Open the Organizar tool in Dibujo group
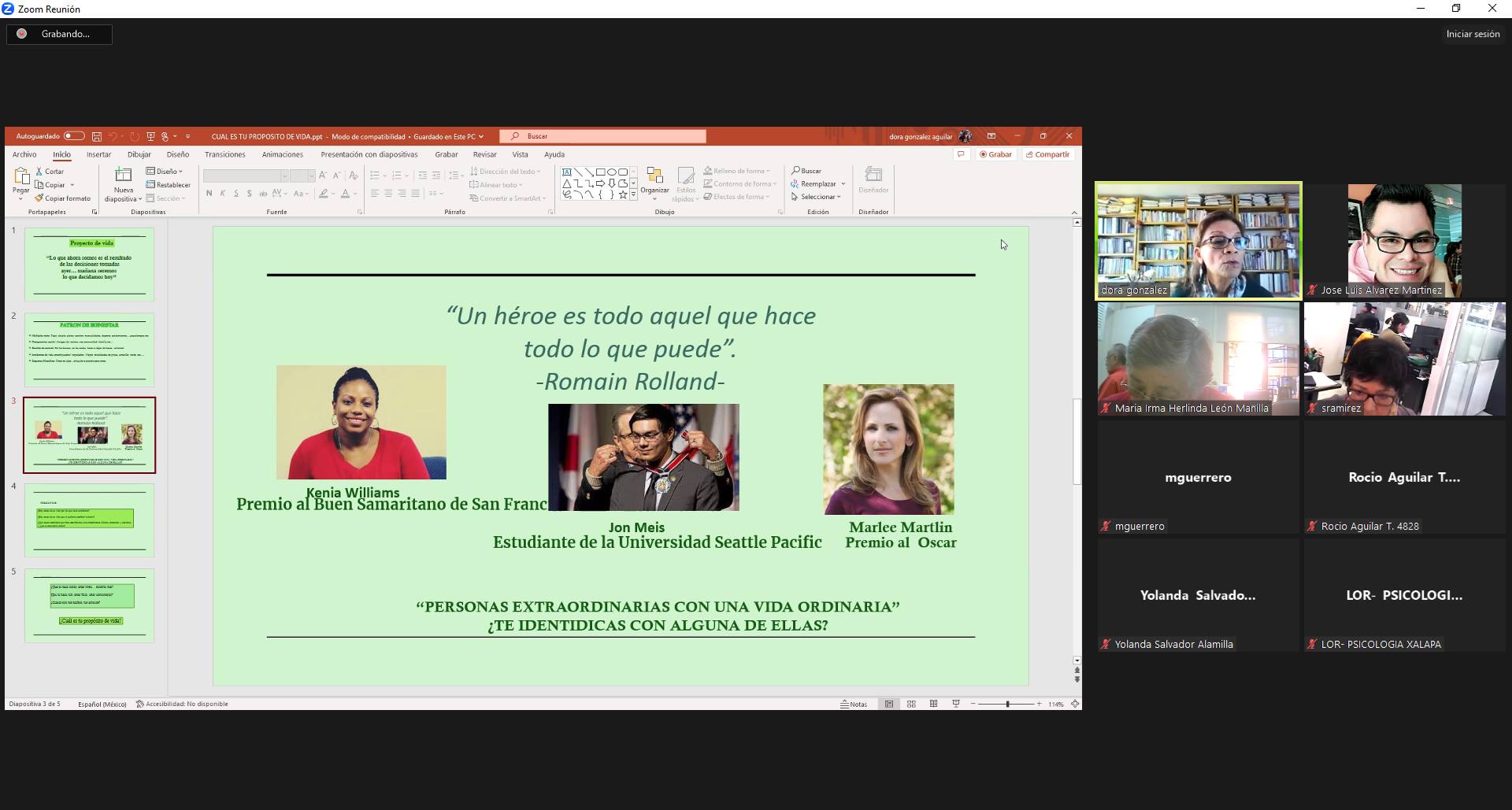This screenshot has width=1512, height=810. 654,181
